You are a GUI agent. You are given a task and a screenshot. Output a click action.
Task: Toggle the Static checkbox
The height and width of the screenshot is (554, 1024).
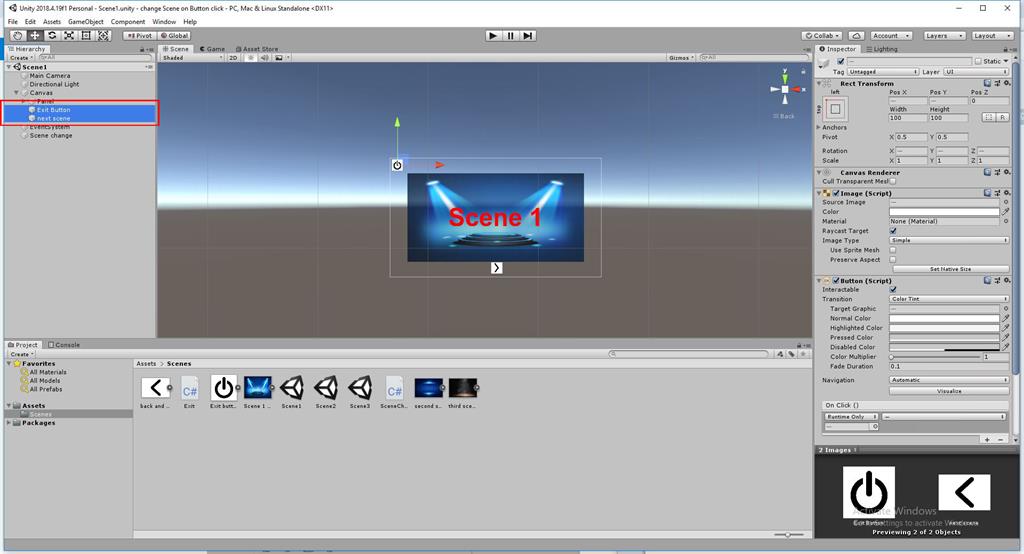click(x=978, y=61)
